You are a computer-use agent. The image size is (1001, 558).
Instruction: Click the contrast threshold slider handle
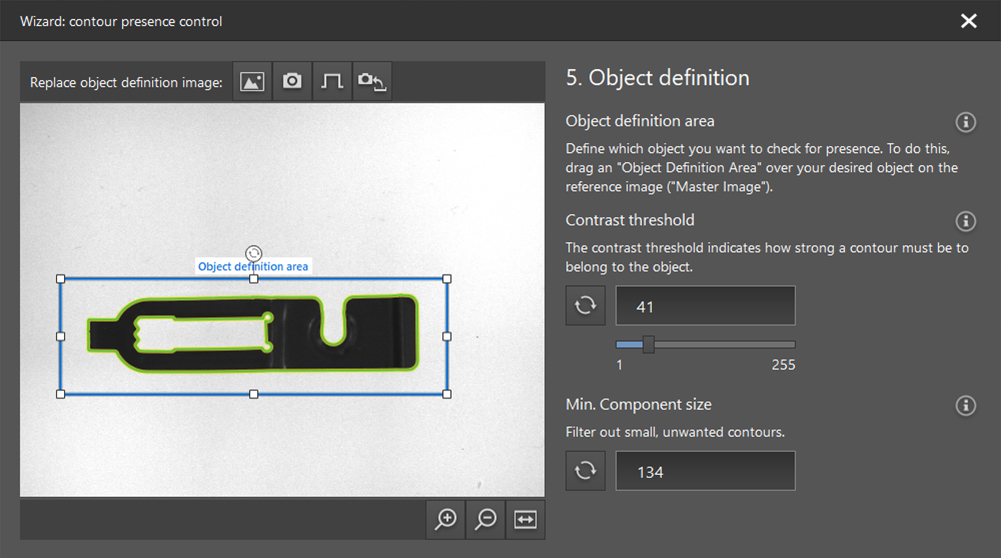(648, 344)
